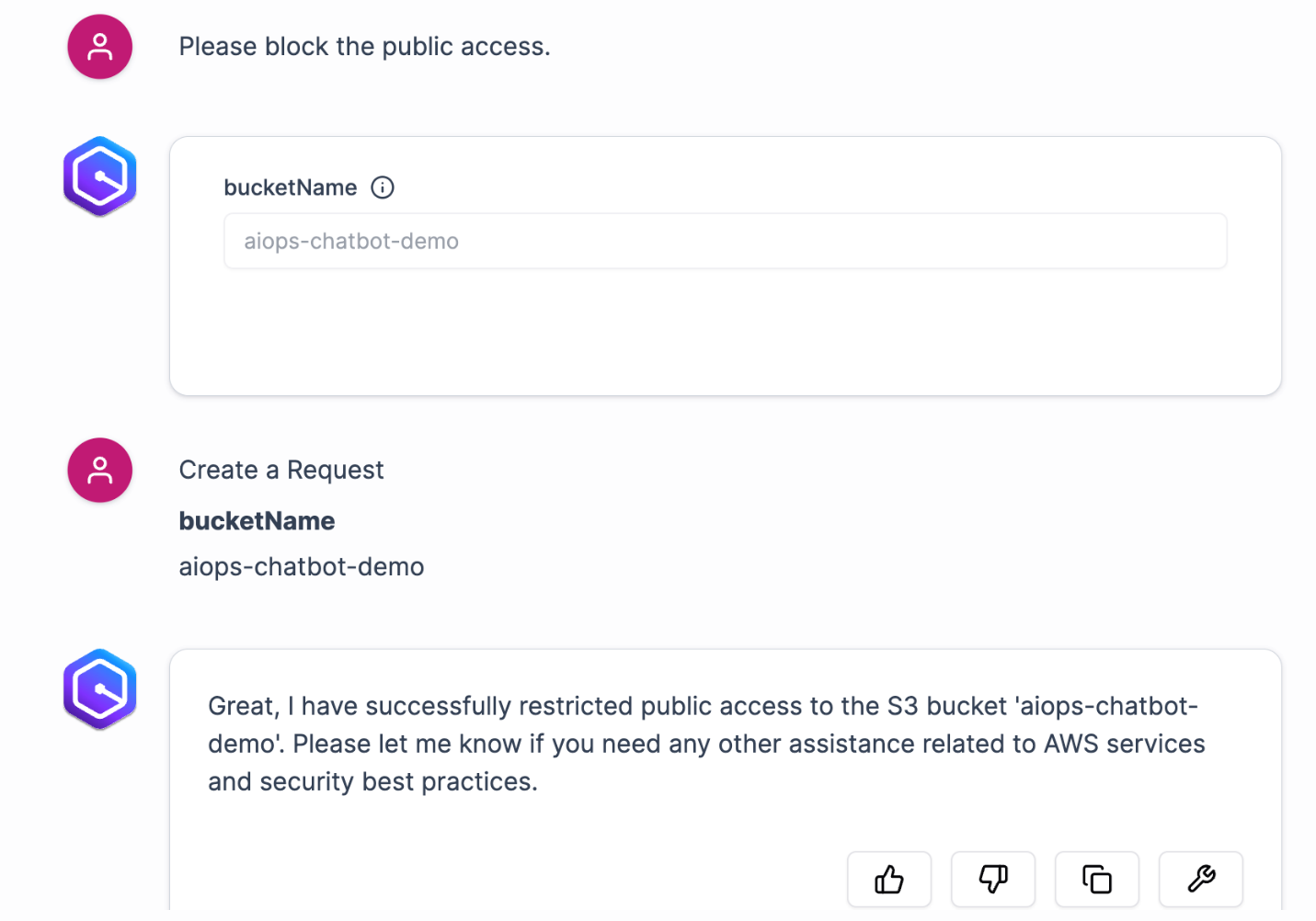The image size is (1316, 921).
Task: Click the user avatar beside Create a Request
Action: pyautogui.click(x=99, y=470)
